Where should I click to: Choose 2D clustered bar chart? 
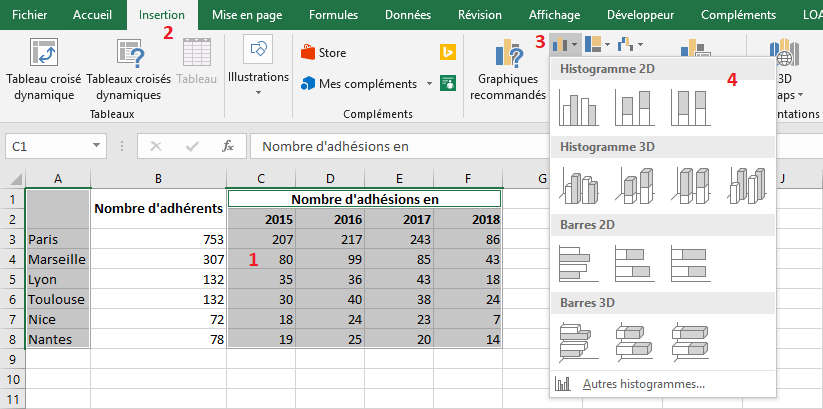[x=578, y=264]
